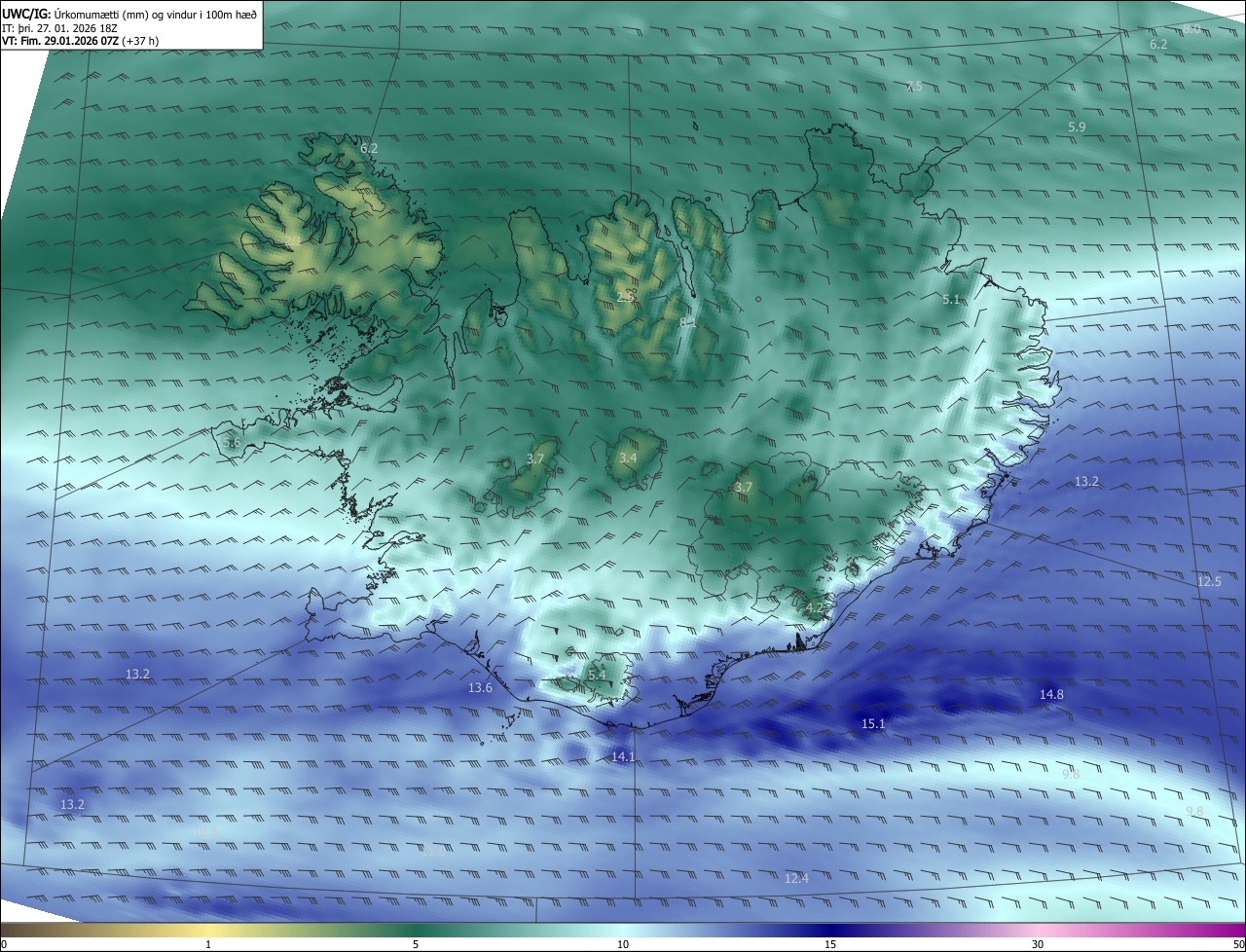
Task: Click the 2.1 value label on the map
Action: (x=292, y=239)
